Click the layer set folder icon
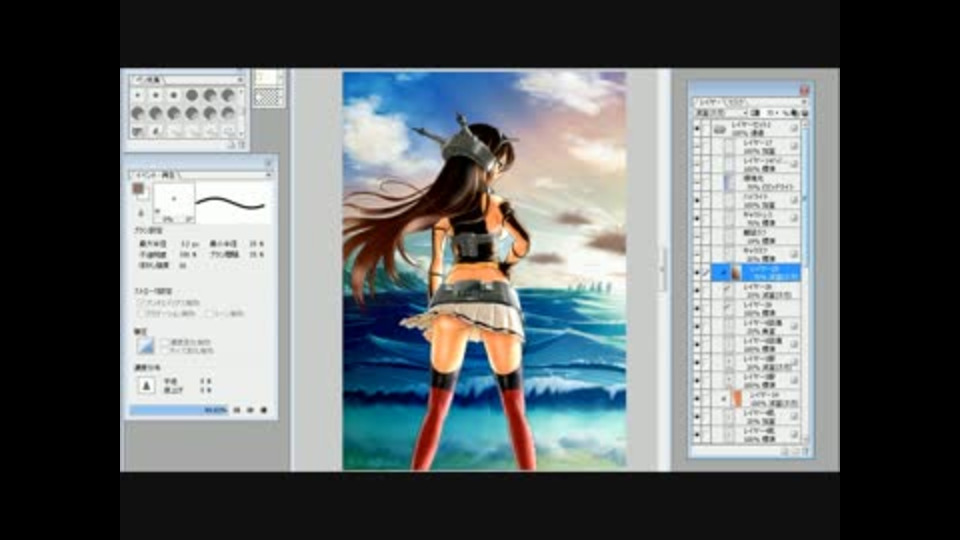Image resolution: width=960 pixels, height=540 pixels. pos(720,129)
